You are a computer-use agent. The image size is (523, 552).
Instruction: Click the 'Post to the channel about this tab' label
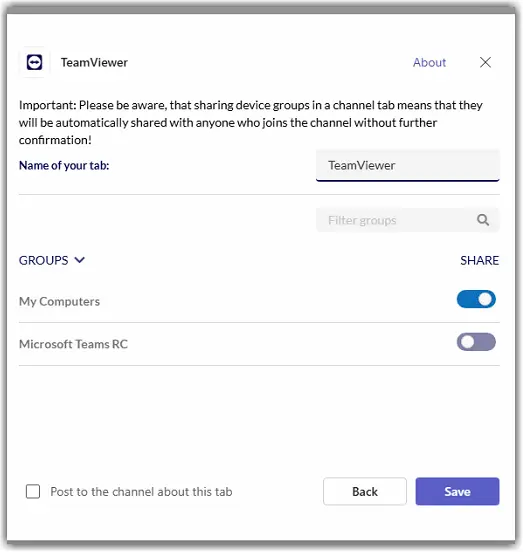pyautogui.click(x=141, y=491)
